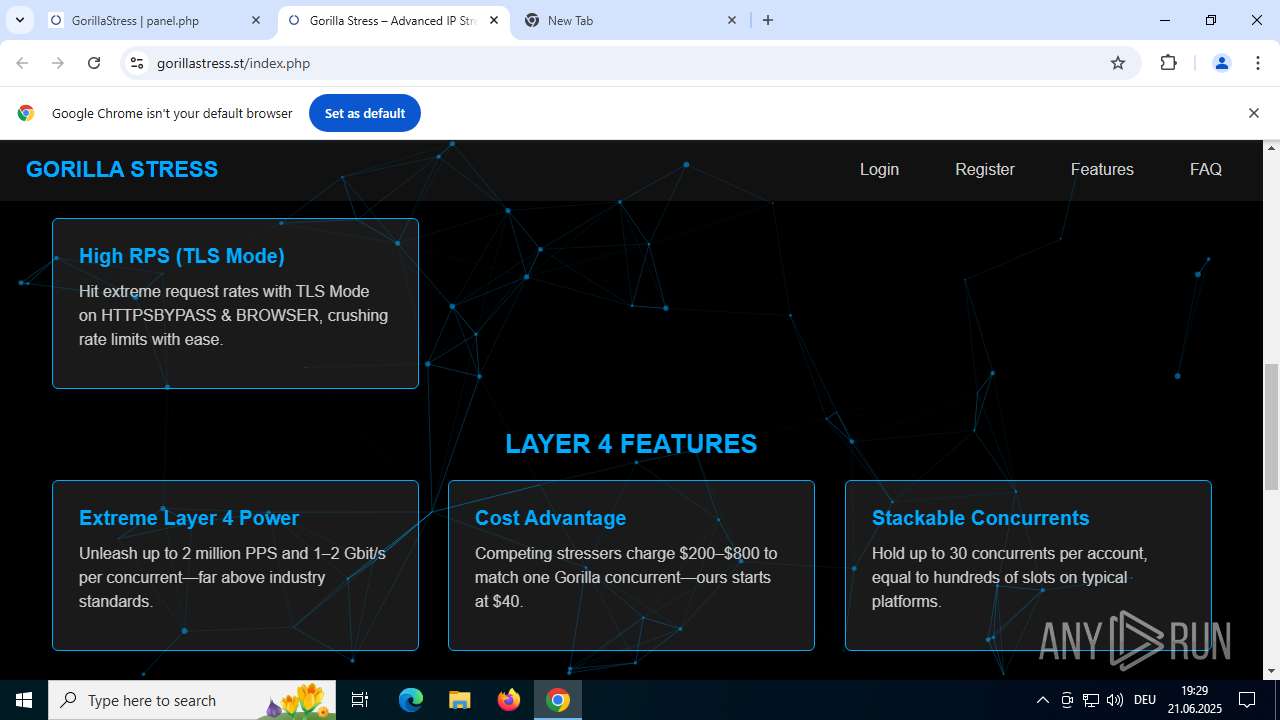Open Windows Start menu
Image resolution: width=1280 pixels, height=720 pixels.
pyautogui.click(x=24, y=700)
